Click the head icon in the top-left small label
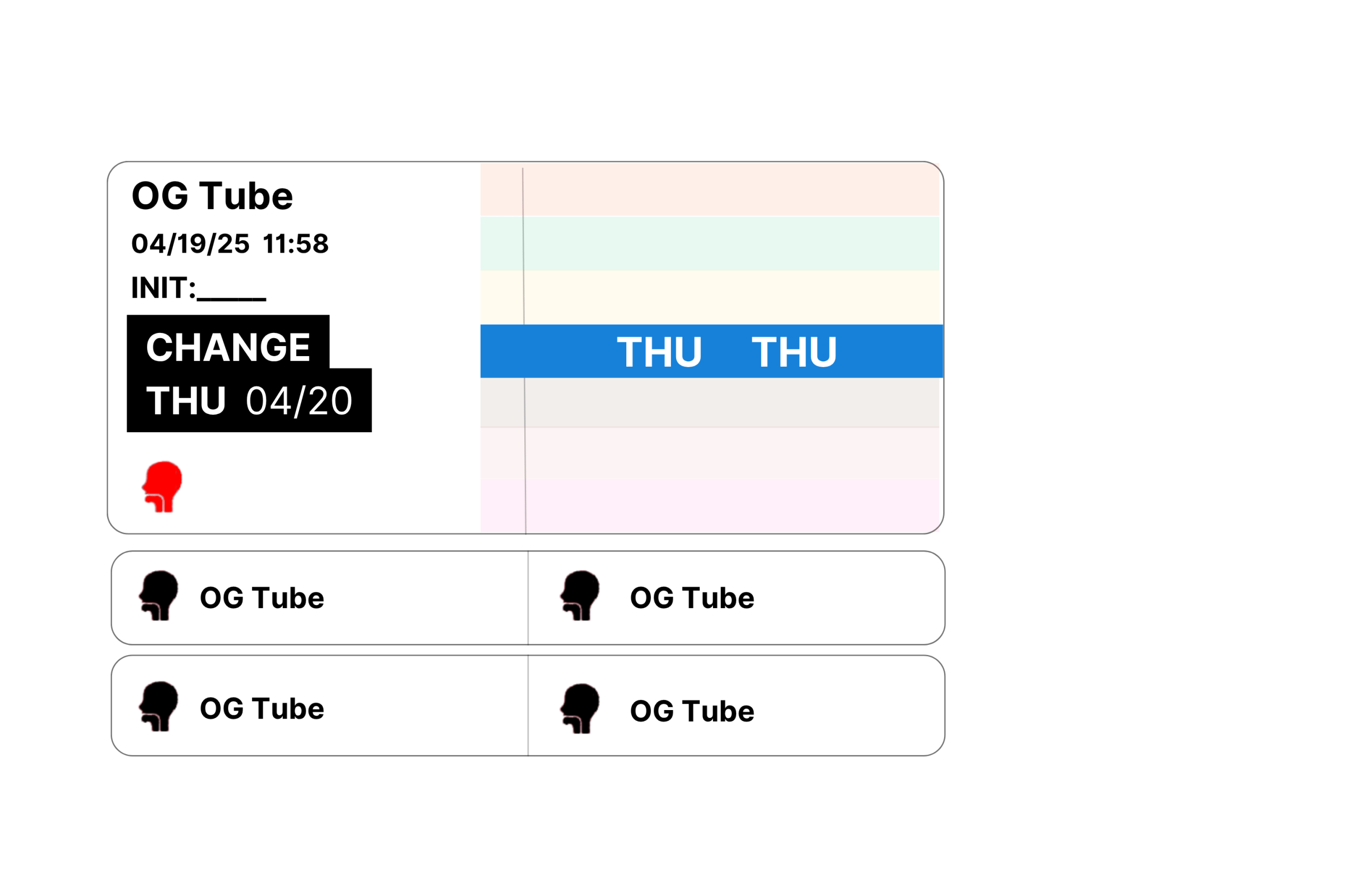 pos(158,596)
